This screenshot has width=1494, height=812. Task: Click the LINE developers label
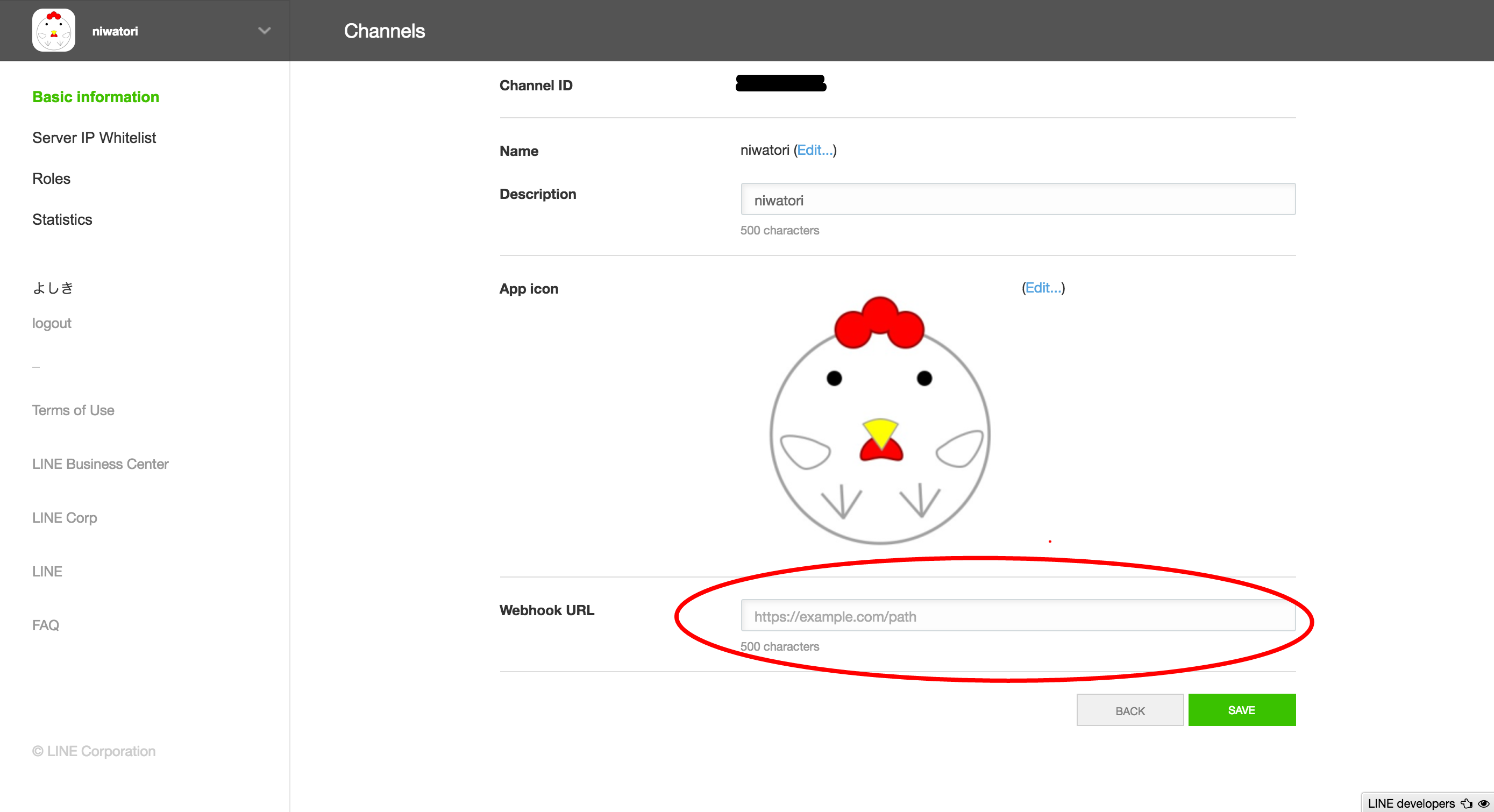(x=1411, y=803)
